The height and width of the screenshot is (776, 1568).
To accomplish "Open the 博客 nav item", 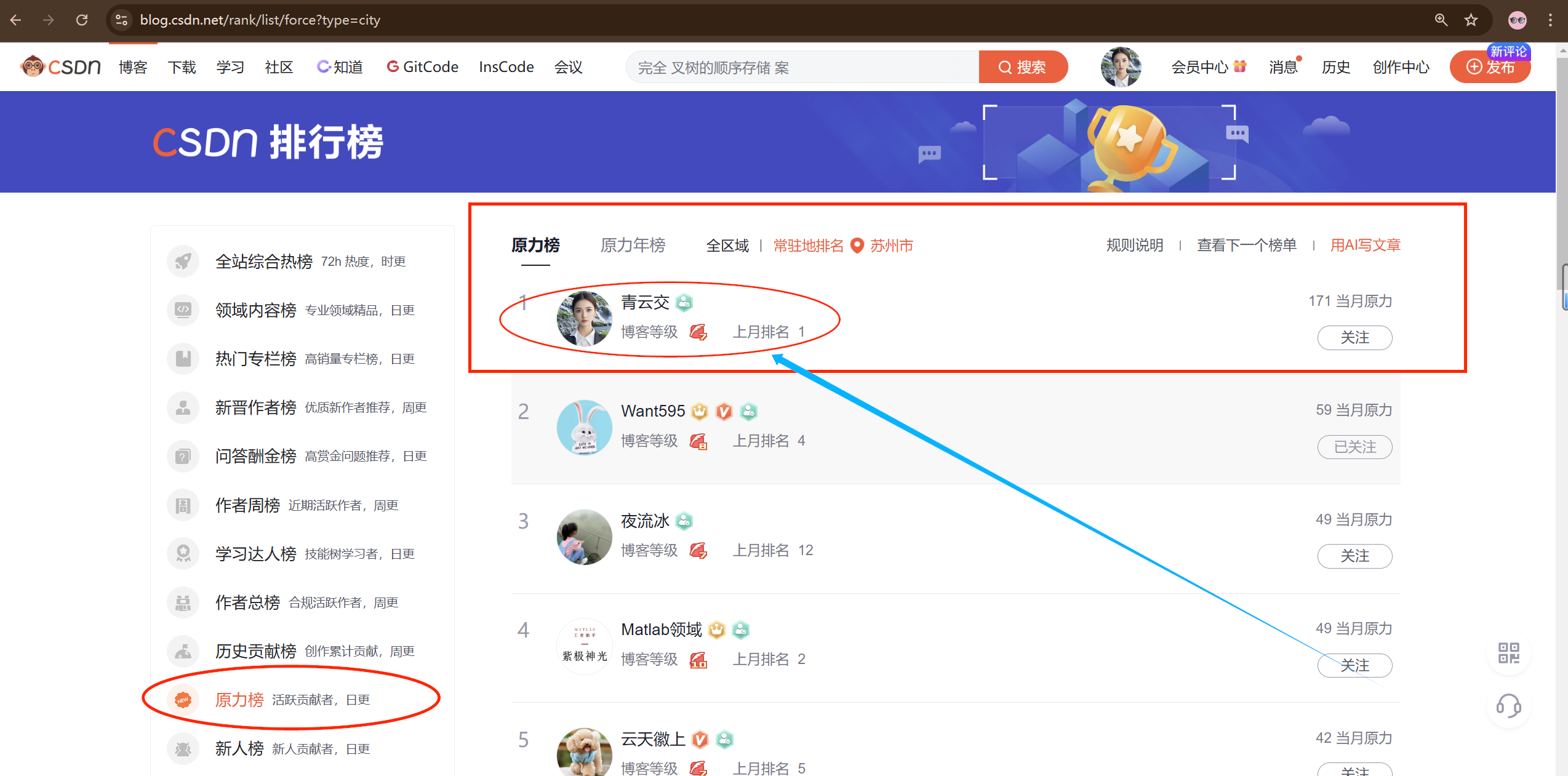I will [x=133, y=67].
